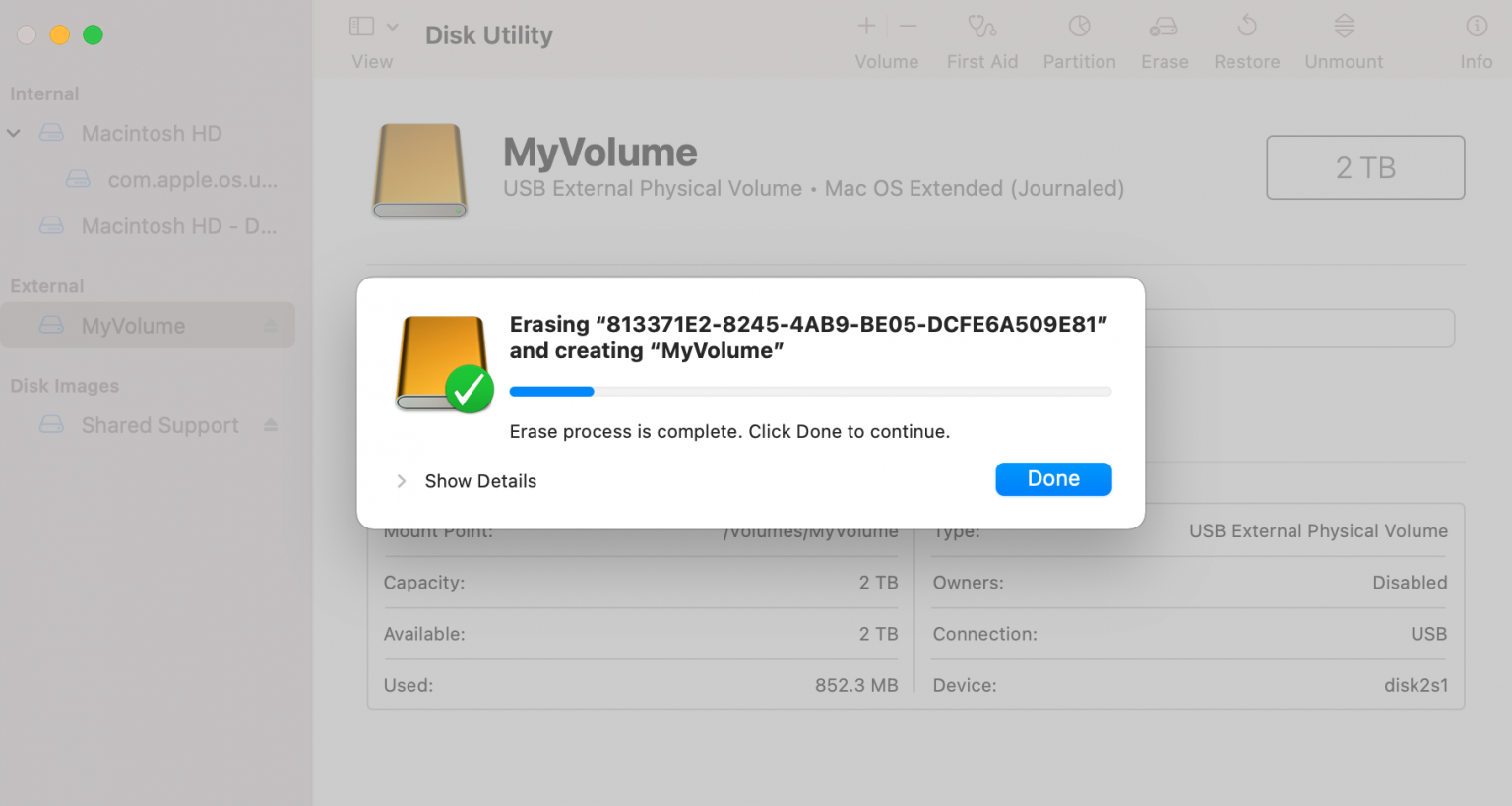Click the Erase drive icon in toolbar

pyautogui.click(x=1164, y=27)
